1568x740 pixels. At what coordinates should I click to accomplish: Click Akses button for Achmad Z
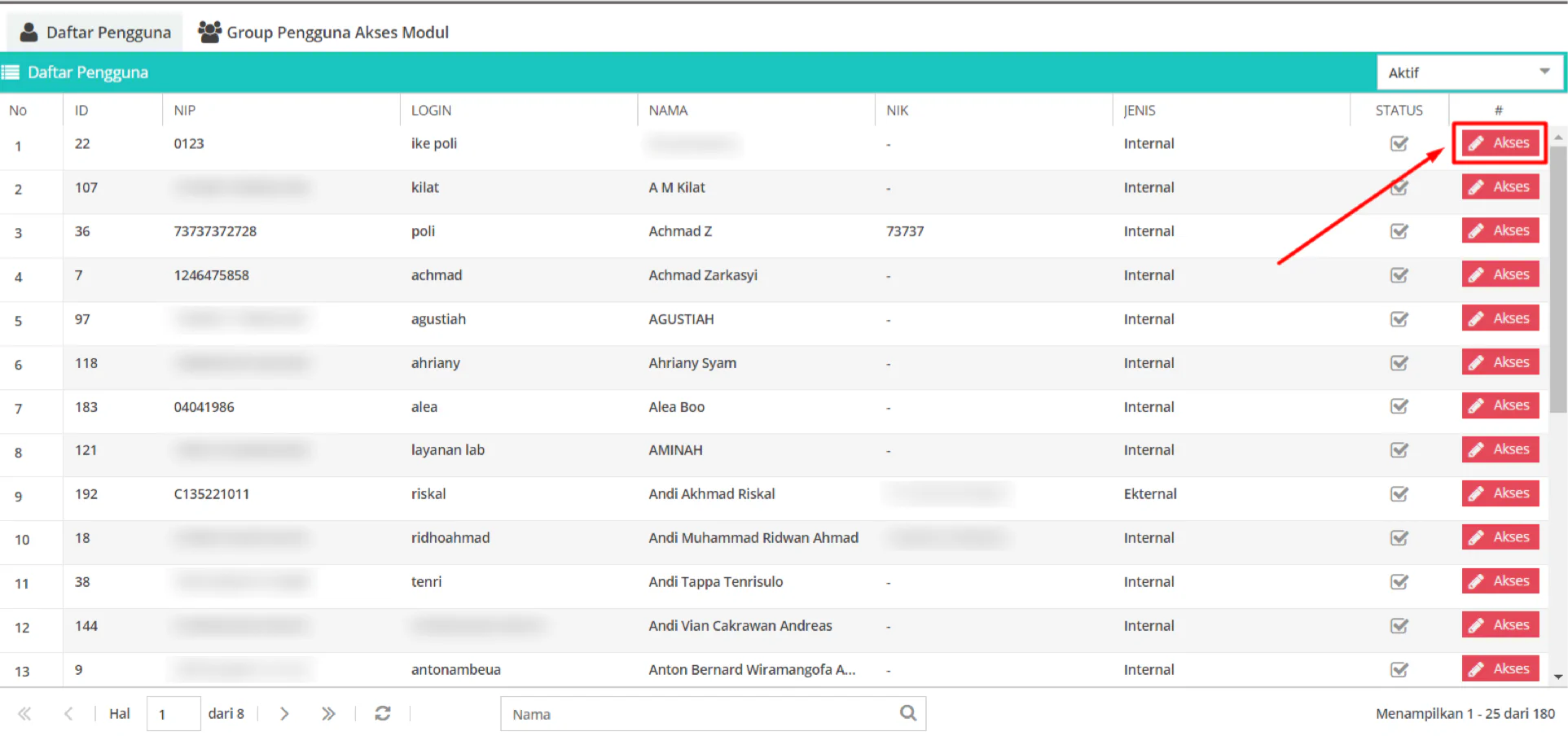coord(1500,230)
